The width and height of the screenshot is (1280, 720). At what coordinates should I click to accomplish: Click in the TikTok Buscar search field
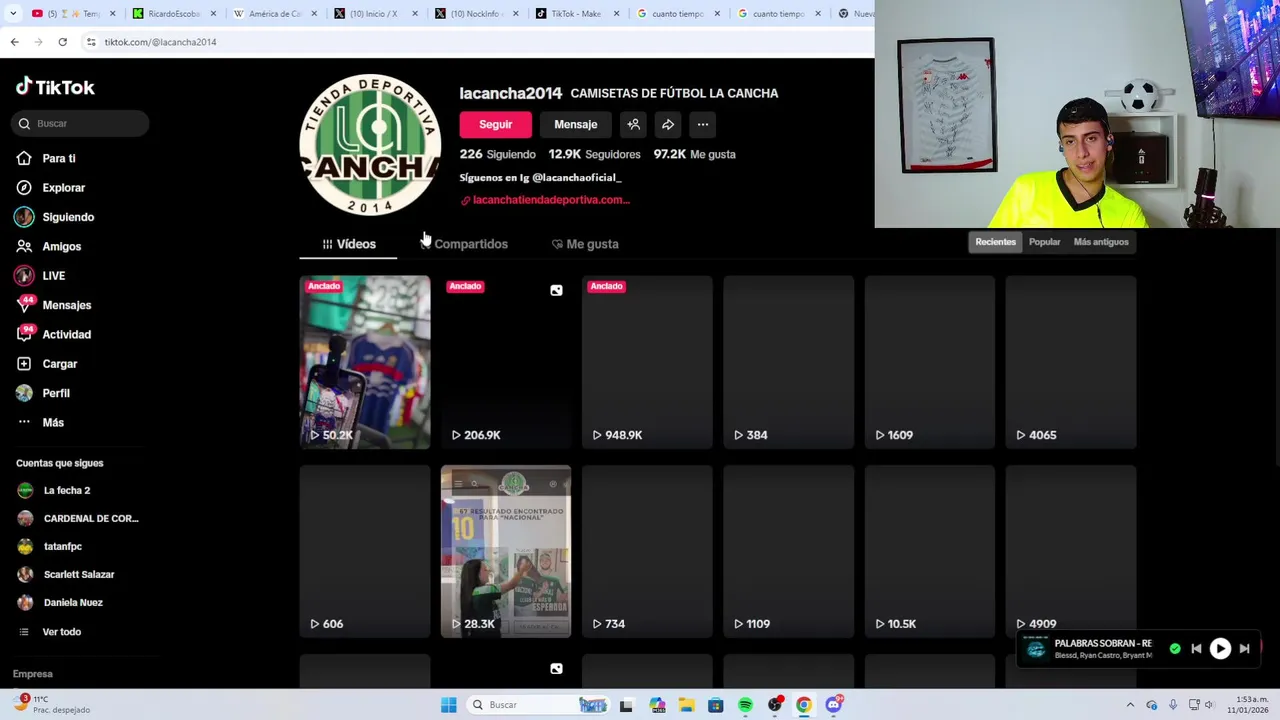(81, 124)
